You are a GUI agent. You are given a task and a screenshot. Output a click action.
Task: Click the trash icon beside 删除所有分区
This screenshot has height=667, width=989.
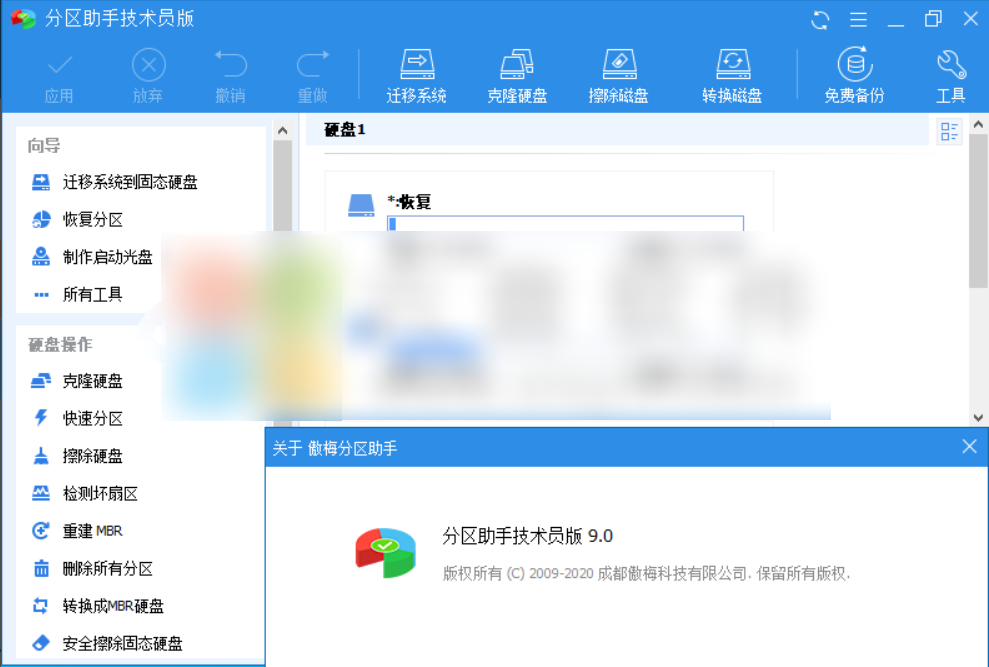(41, 569)
